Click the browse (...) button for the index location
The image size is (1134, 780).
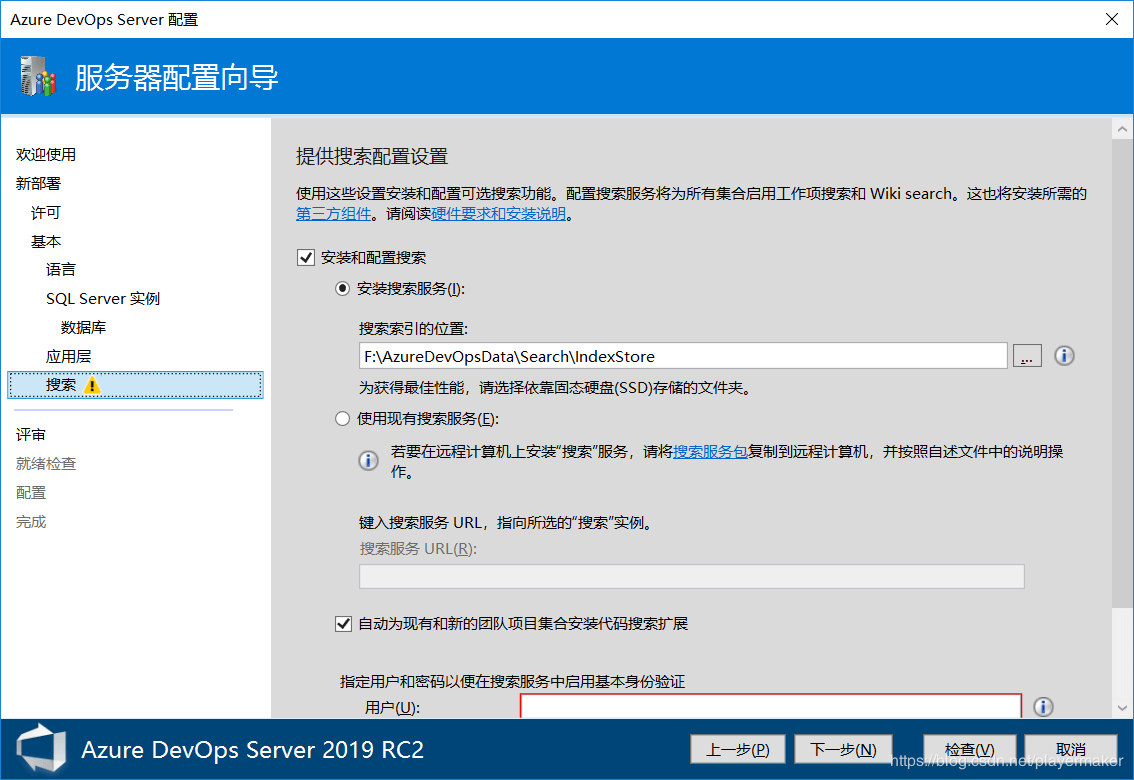tap(1027, 356)
